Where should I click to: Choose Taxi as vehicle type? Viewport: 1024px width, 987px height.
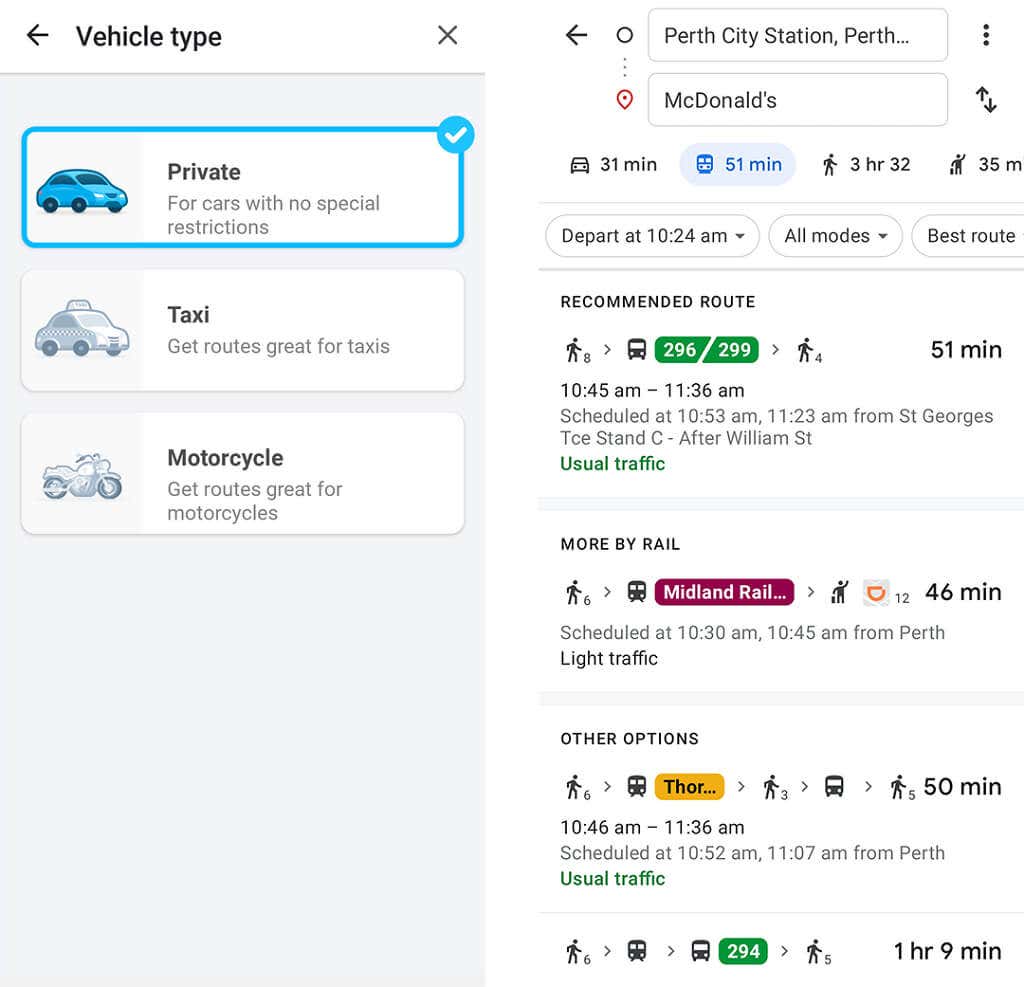tap(242, 330)
